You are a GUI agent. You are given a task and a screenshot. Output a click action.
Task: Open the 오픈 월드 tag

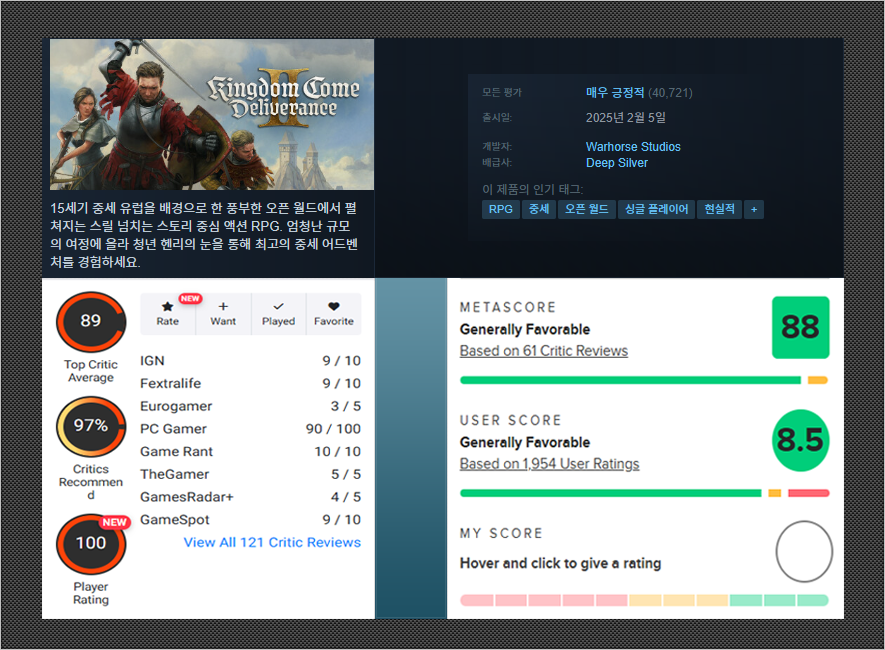pyautogui.click(x=586, y=209)
